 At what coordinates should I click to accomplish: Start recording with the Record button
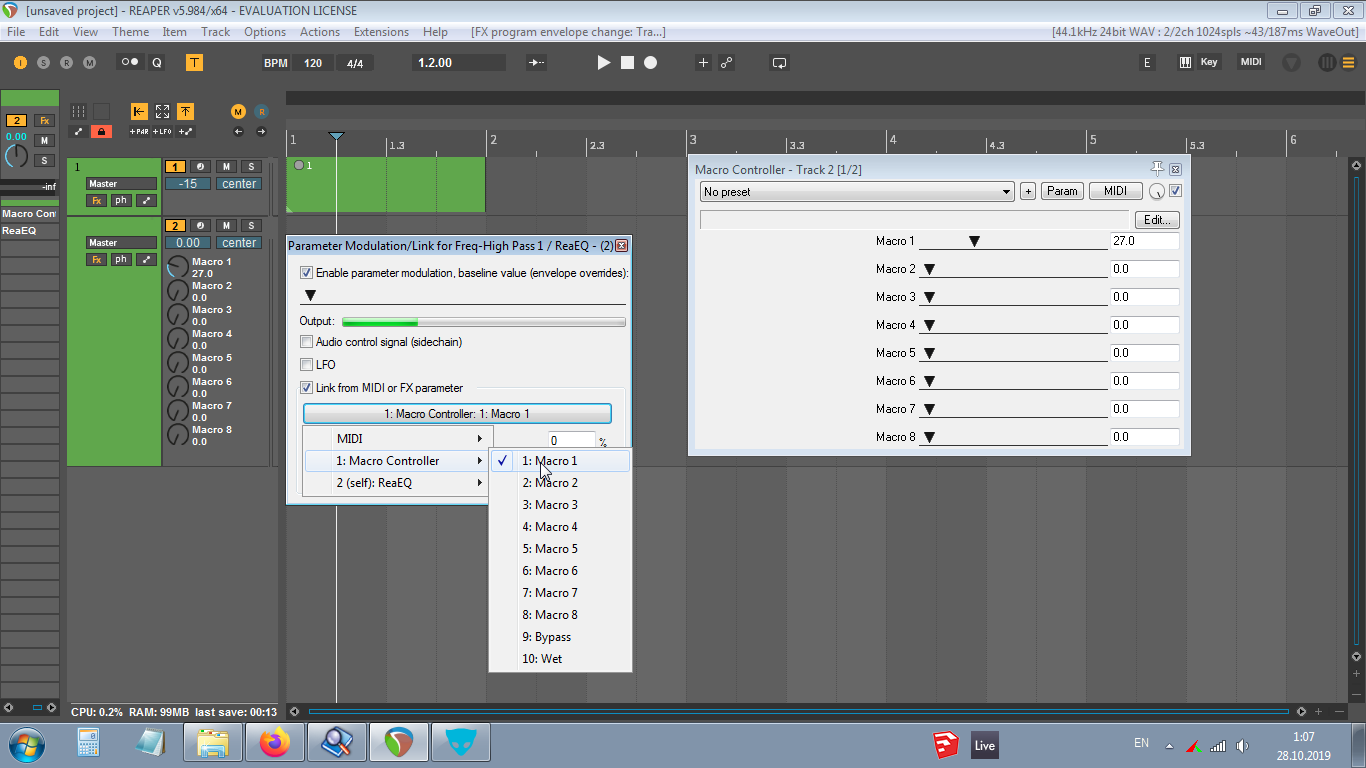tap(650, 62)
